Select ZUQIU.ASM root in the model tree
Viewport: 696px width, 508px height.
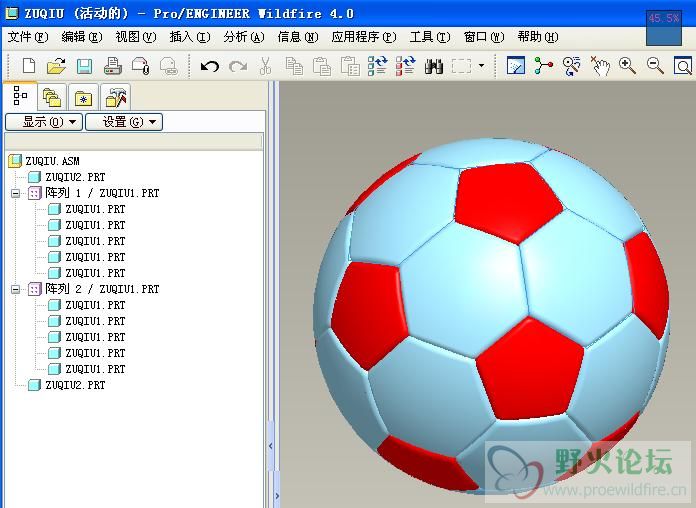[44, 161]
